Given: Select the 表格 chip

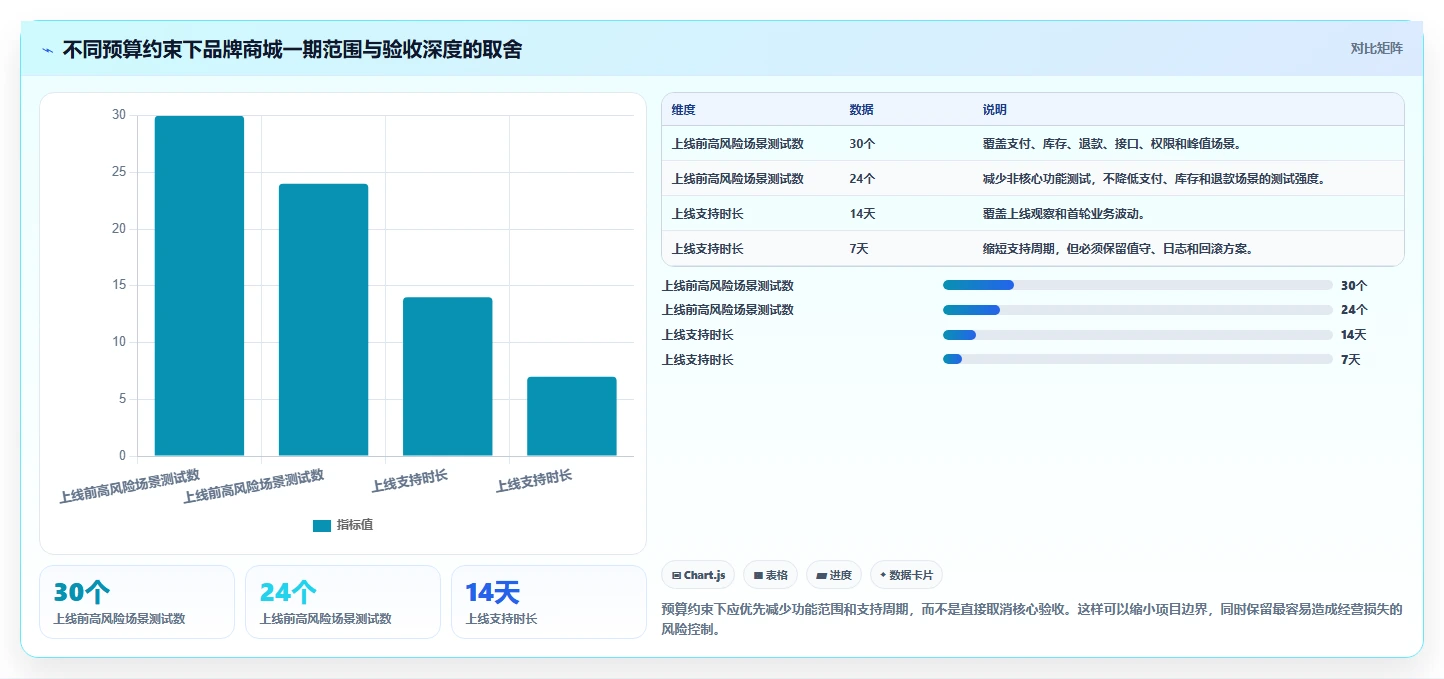Looking at the screenshot, I should (x=770, y=575).
